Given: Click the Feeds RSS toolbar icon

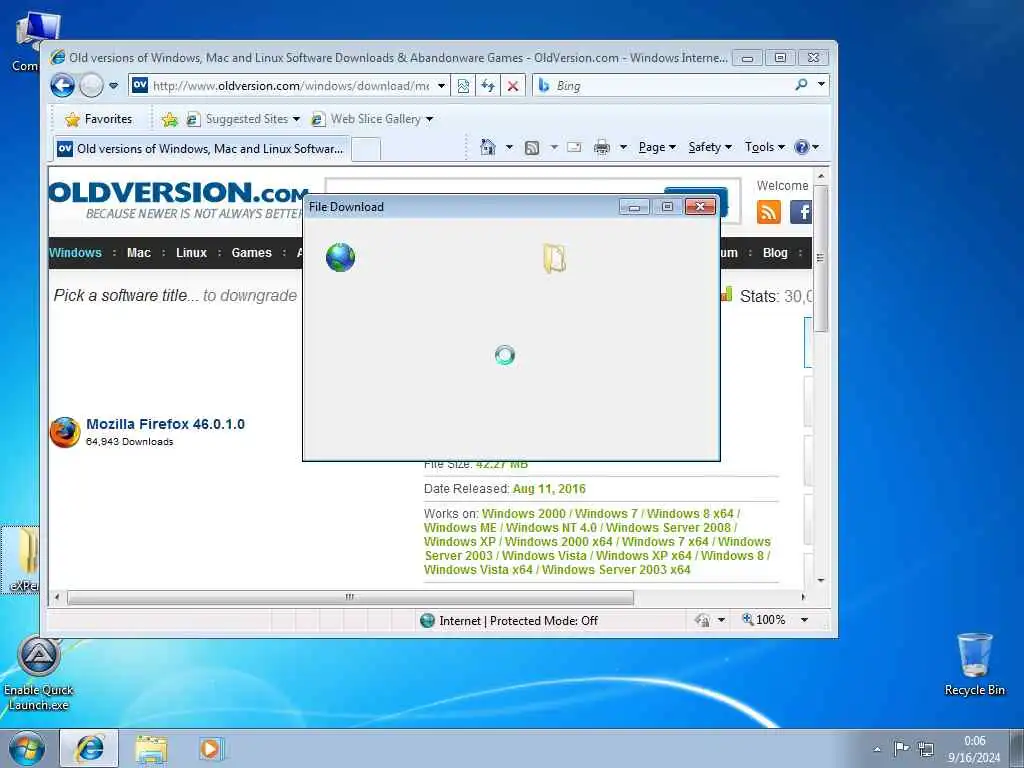Looking at the screenshot, I should click(532, 148).
